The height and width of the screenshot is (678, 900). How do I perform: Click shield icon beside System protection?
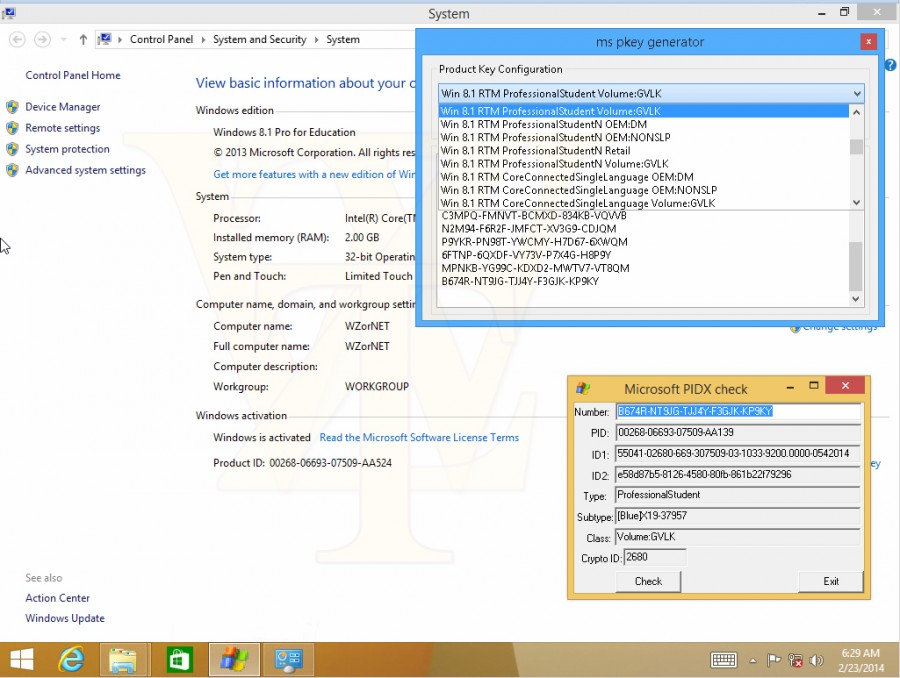point(12,149)
